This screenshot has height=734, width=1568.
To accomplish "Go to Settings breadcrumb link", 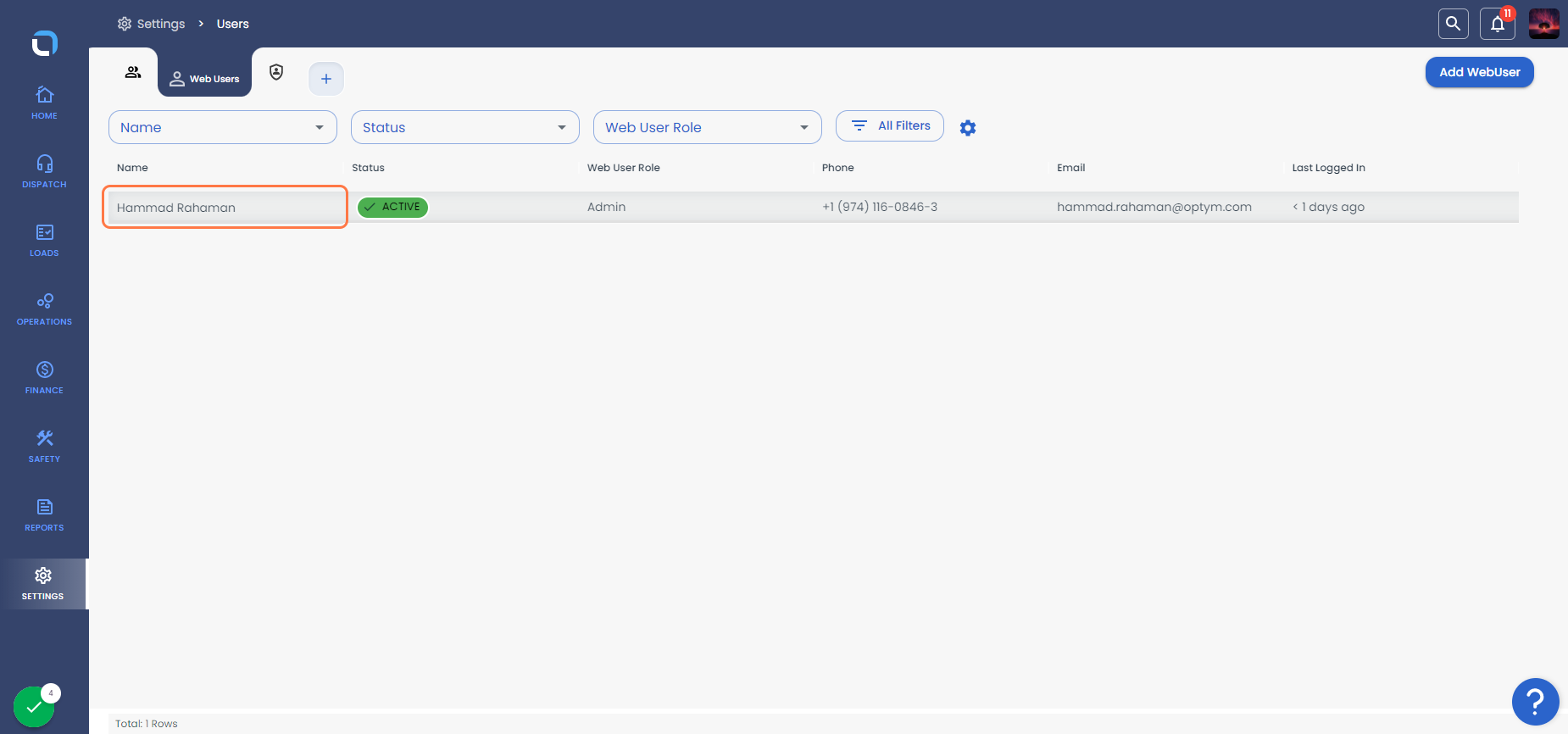I will click(x=151, y=24).
